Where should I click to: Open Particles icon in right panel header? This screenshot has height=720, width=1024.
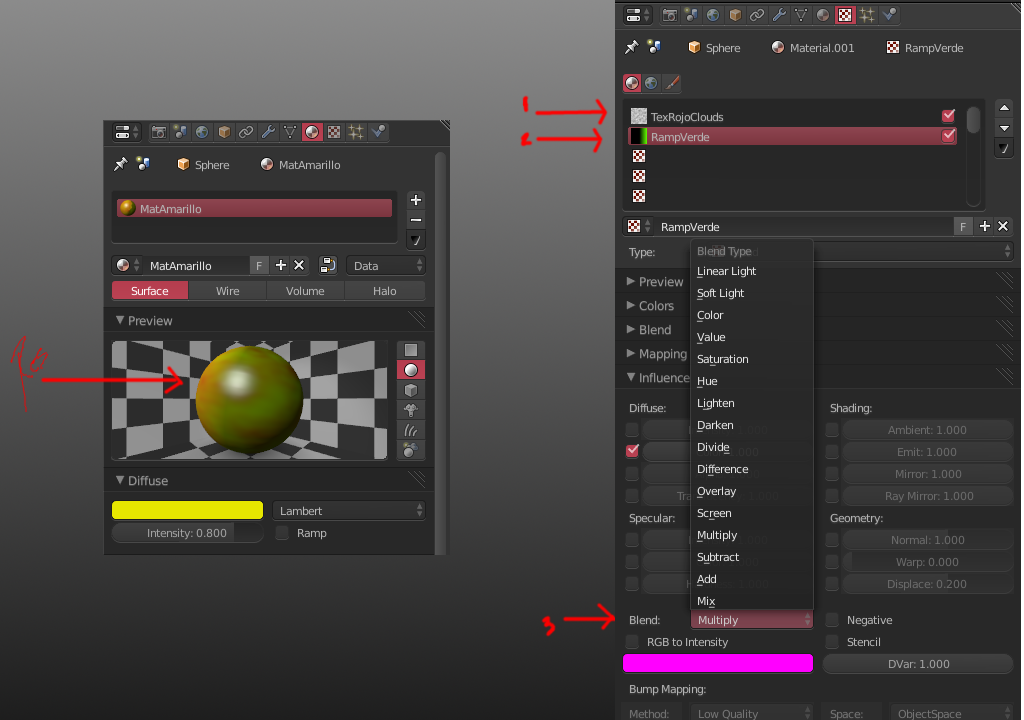point(867,15)
